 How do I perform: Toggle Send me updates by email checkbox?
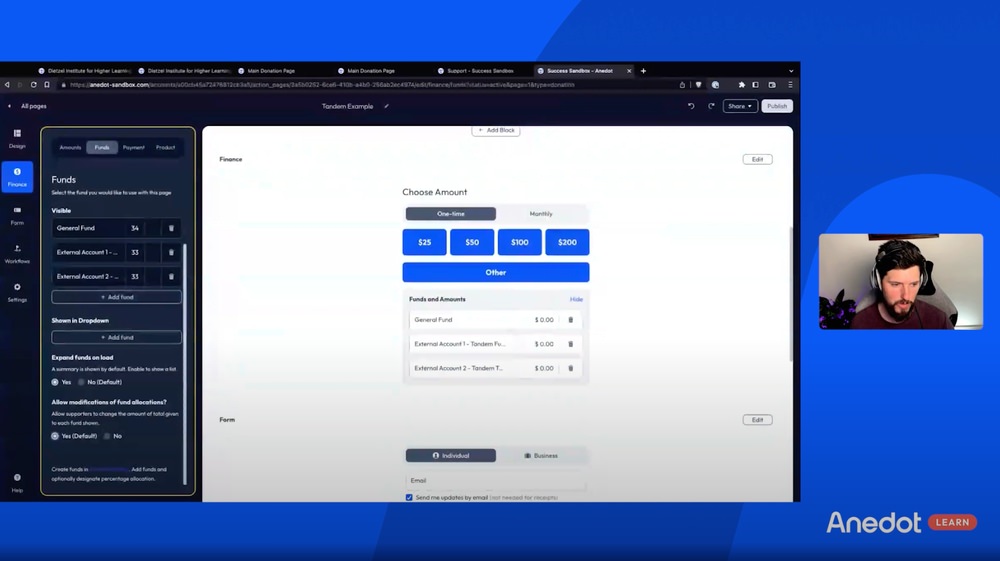click(x=409, y=497)
